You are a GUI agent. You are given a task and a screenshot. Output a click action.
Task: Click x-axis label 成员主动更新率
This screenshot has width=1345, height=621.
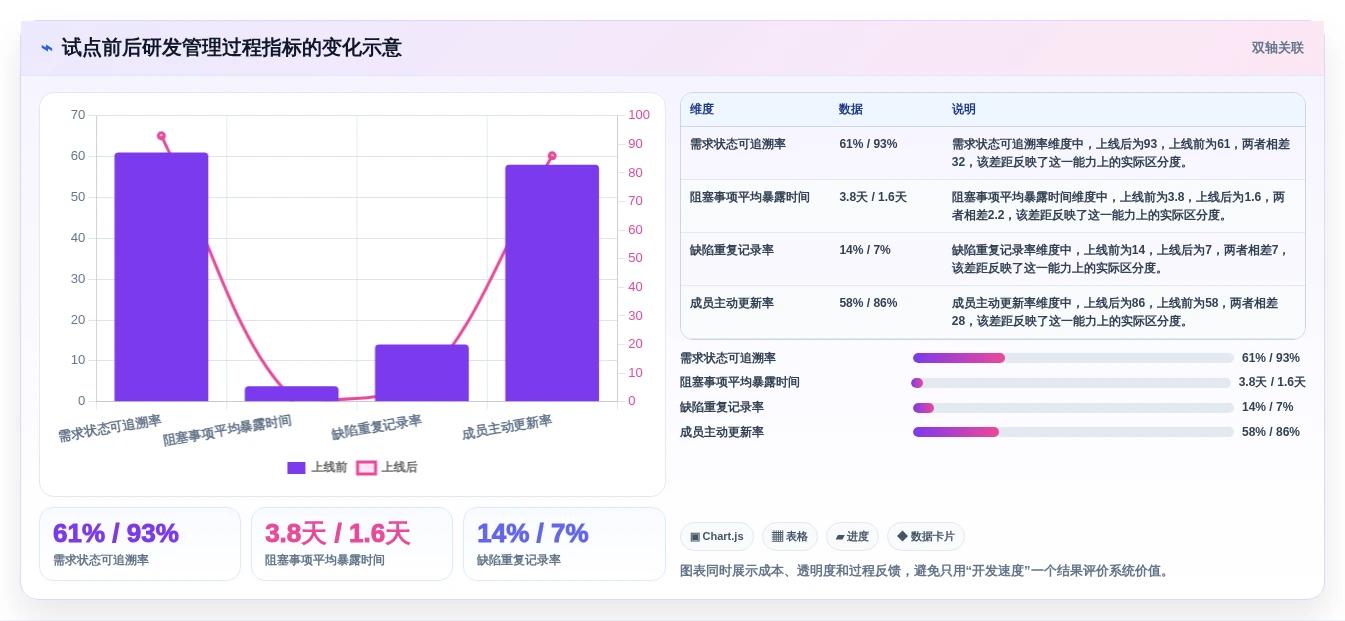pyautogui.click(x=507, y=428)
